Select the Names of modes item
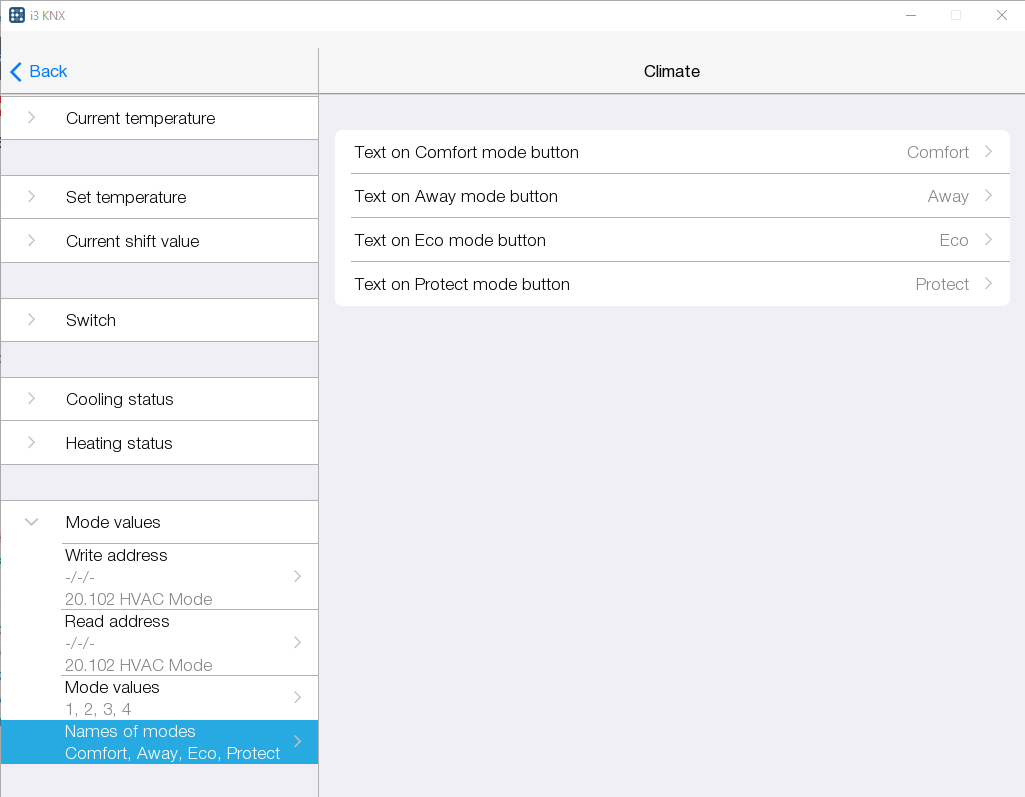This screenshot has width=1025, height=797. (172, 742)
